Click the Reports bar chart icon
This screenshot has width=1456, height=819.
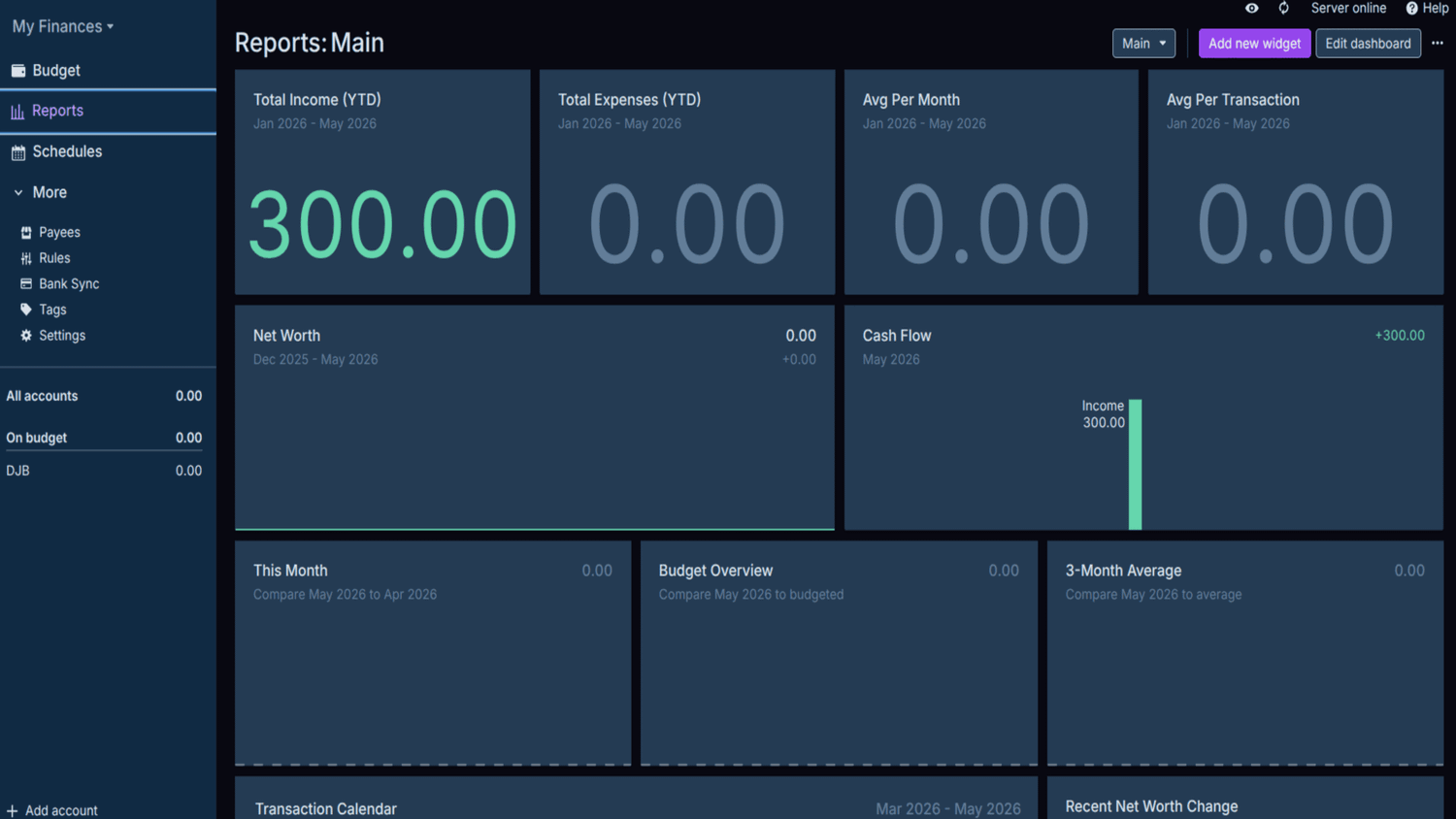(17, 112)
